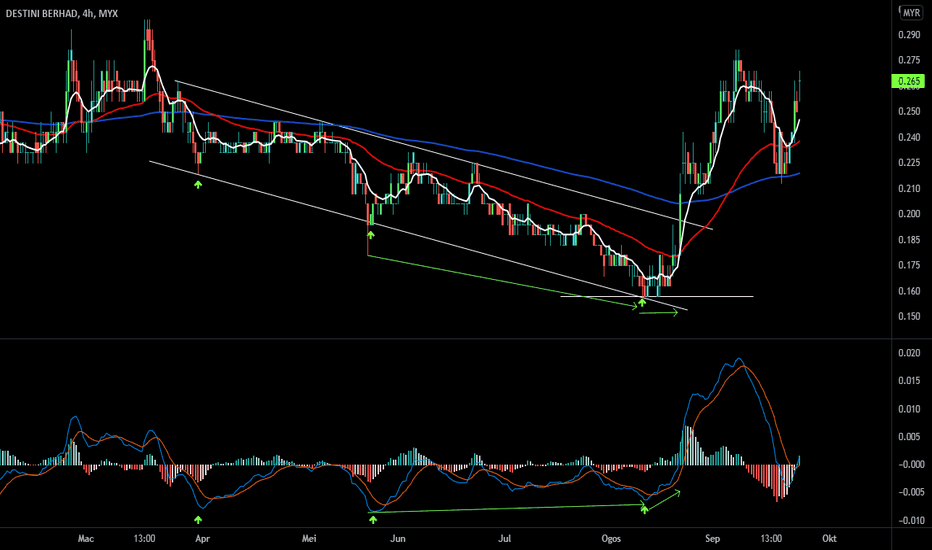932x550 pixels.
Task: Click the Okt label on the time axis
Action: pos(829,539)
